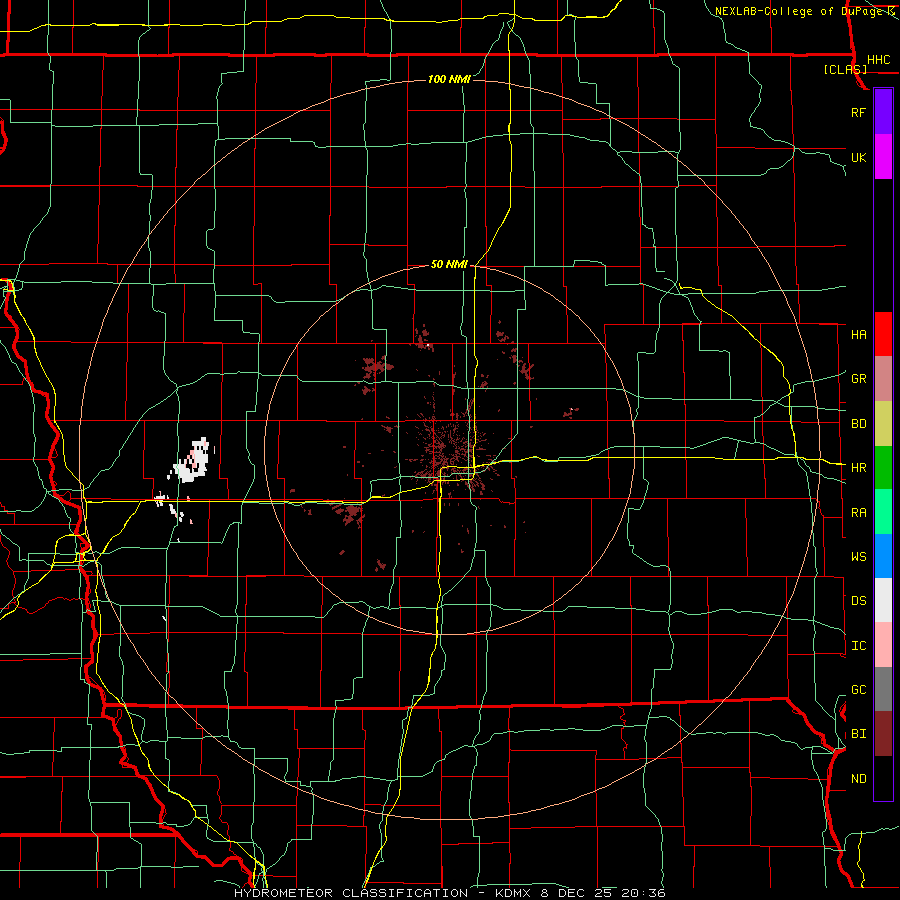Click the BD legend label
The width and height of the screenshot is (900, 900).
(859, 424)
